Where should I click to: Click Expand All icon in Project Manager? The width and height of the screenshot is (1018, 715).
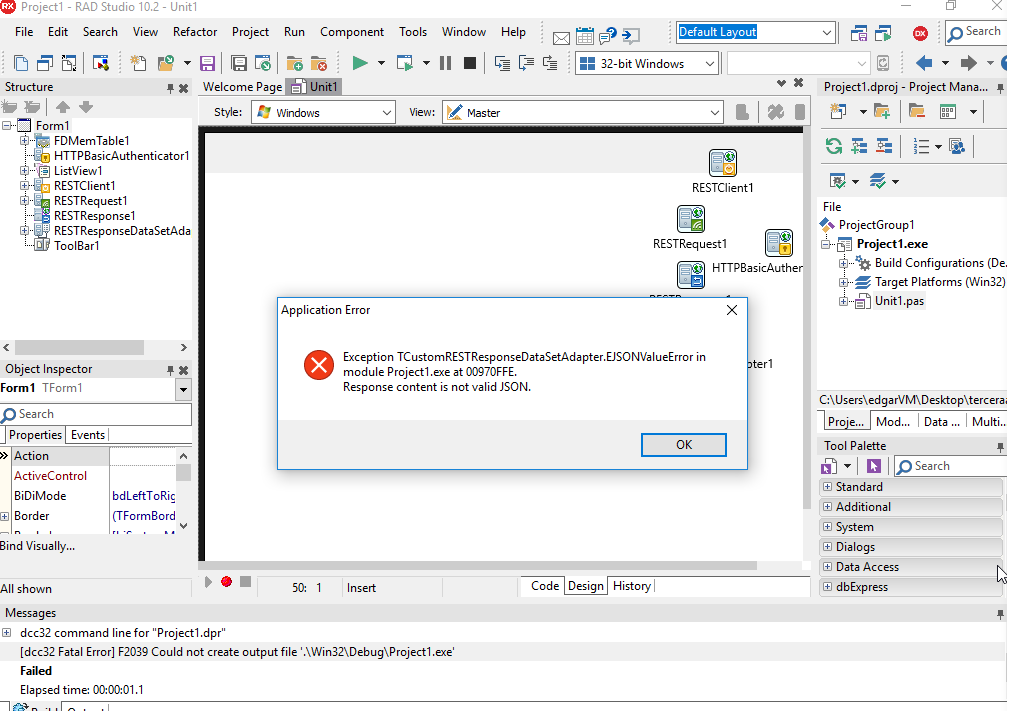(x=859, y=146)
